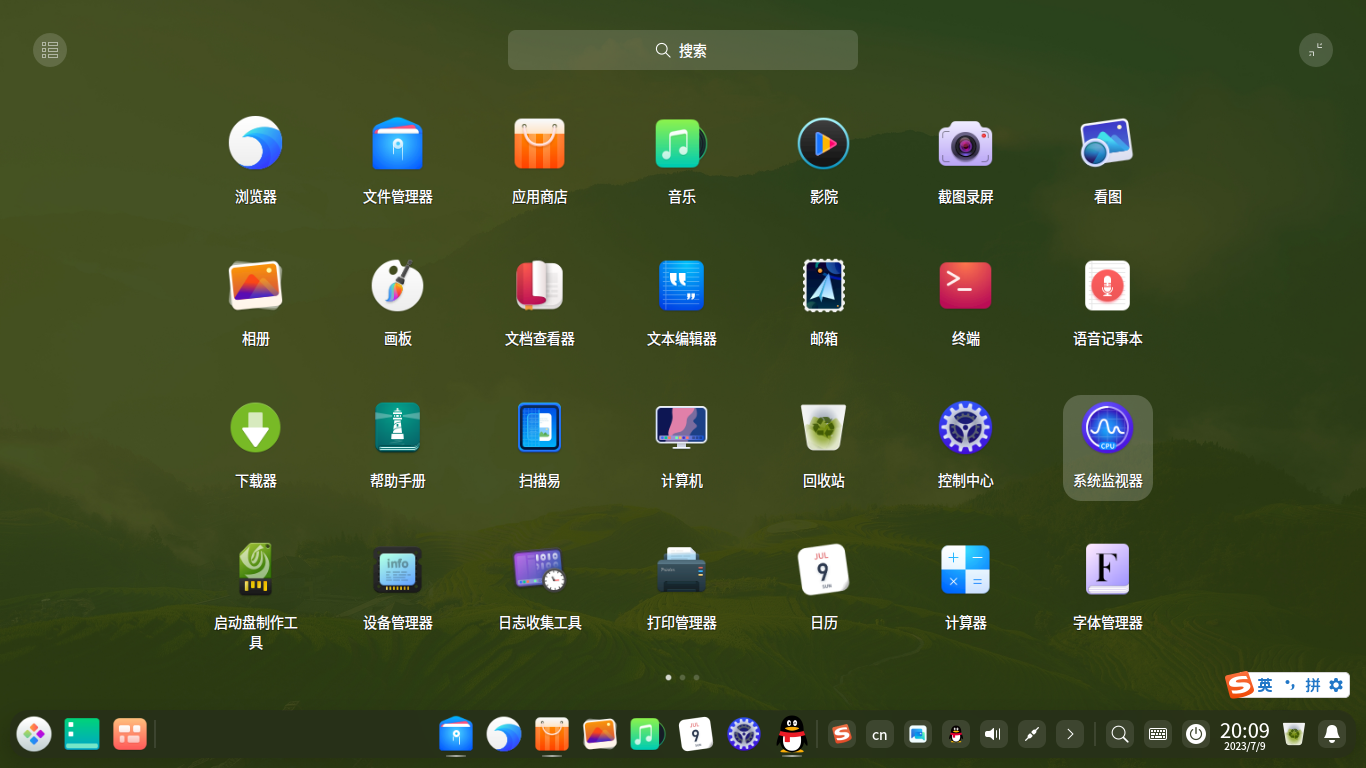The image size is (1366, 768).
Task: Open music player from the dock
Action: click(x=648, y=734)
